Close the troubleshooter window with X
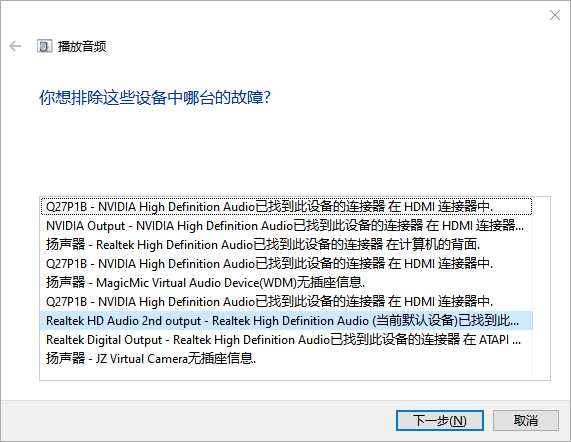 tap(555, 15)
